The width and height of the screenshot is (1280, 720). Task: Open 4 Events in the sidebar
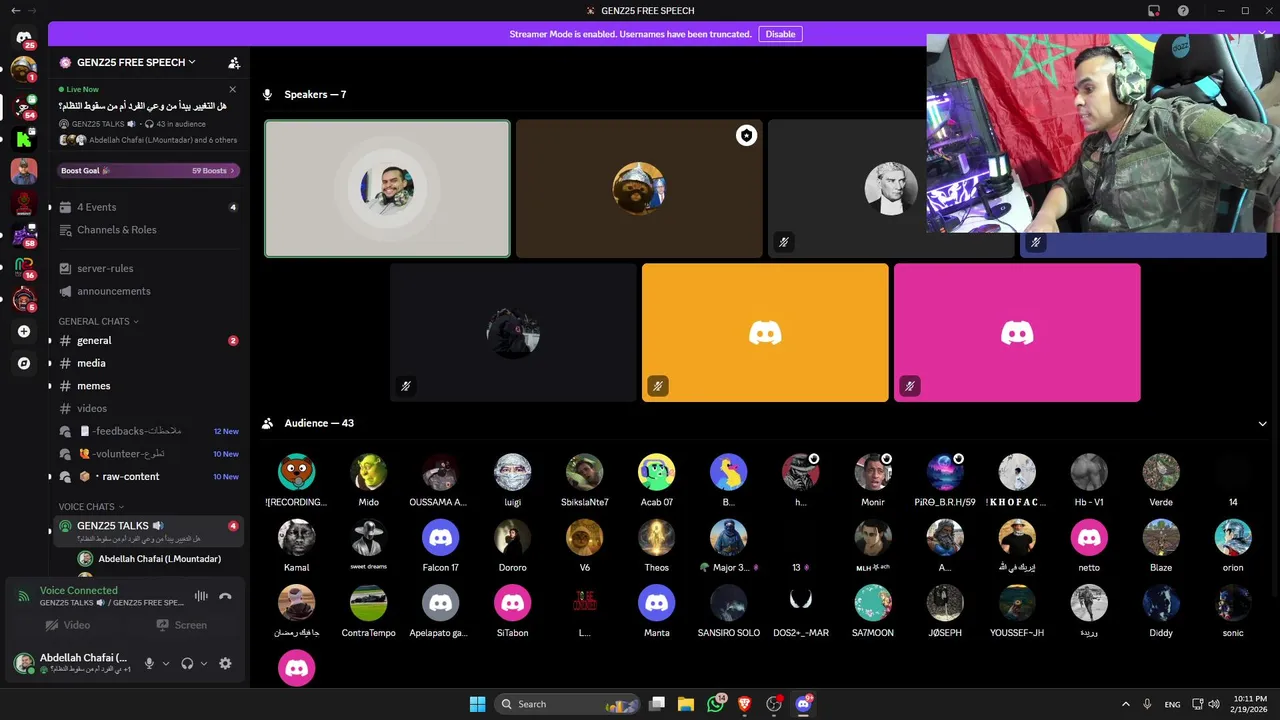(149, 207)
